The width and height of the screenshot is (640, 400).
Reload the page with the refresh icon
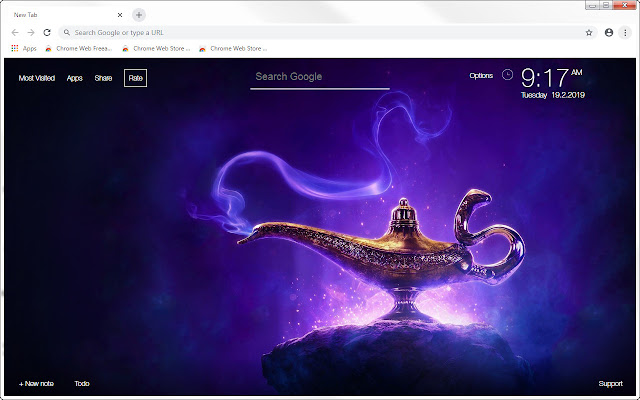point(47,33)
